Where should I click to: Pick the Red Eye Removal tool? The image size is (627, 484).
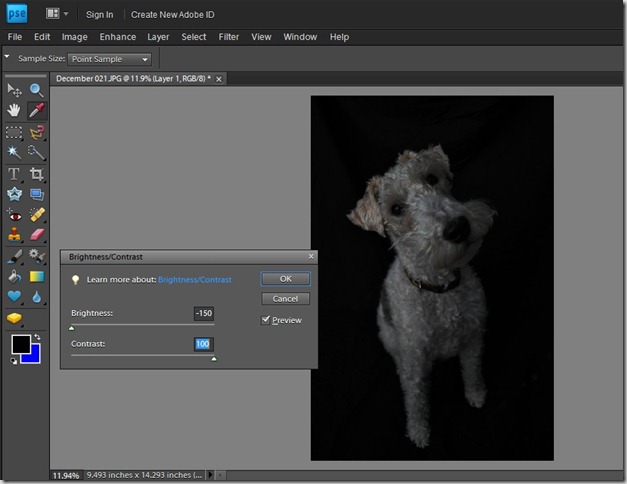(x=14, y=214)
